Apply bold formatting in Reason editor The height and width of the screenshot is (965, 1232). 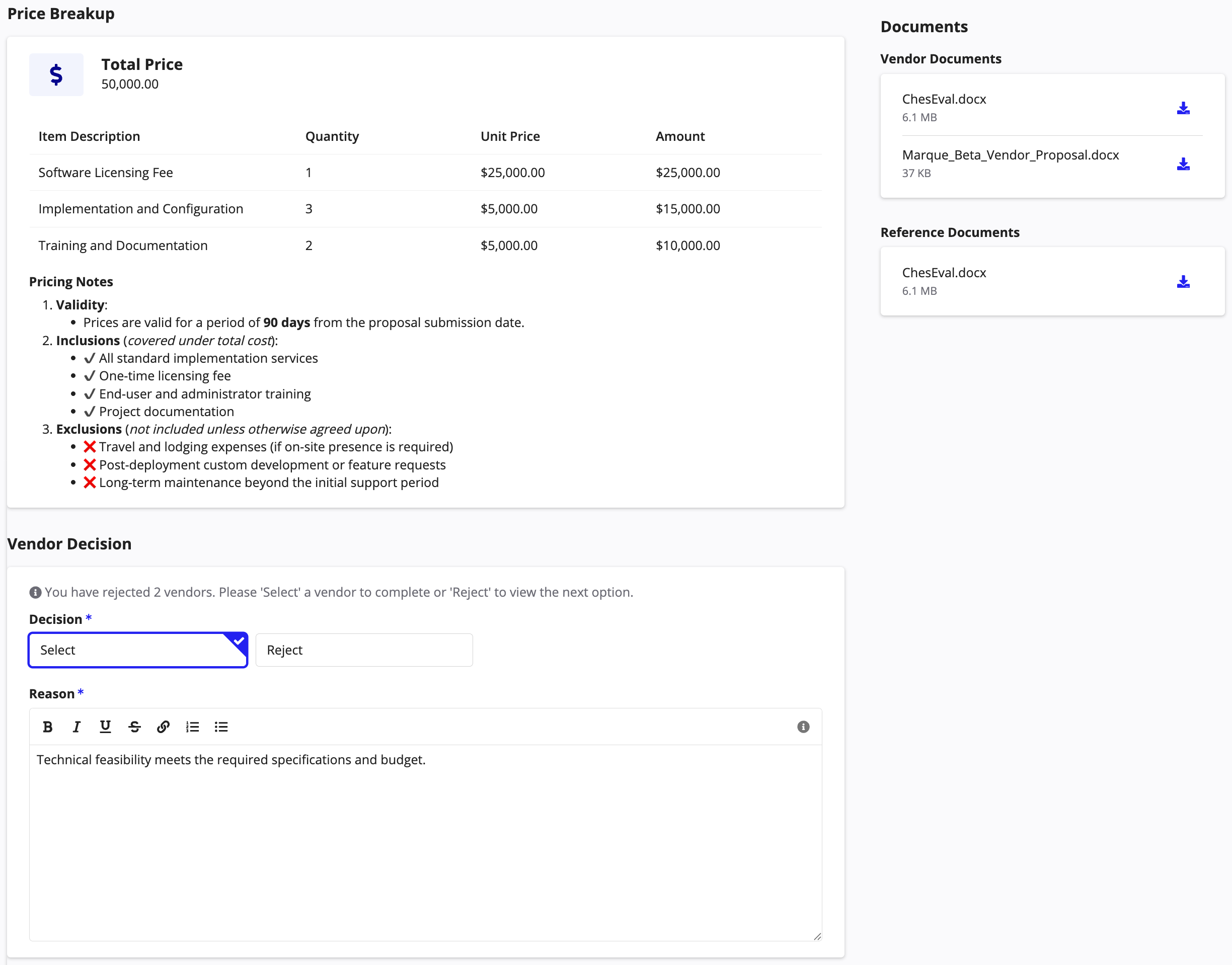(48, 727)
